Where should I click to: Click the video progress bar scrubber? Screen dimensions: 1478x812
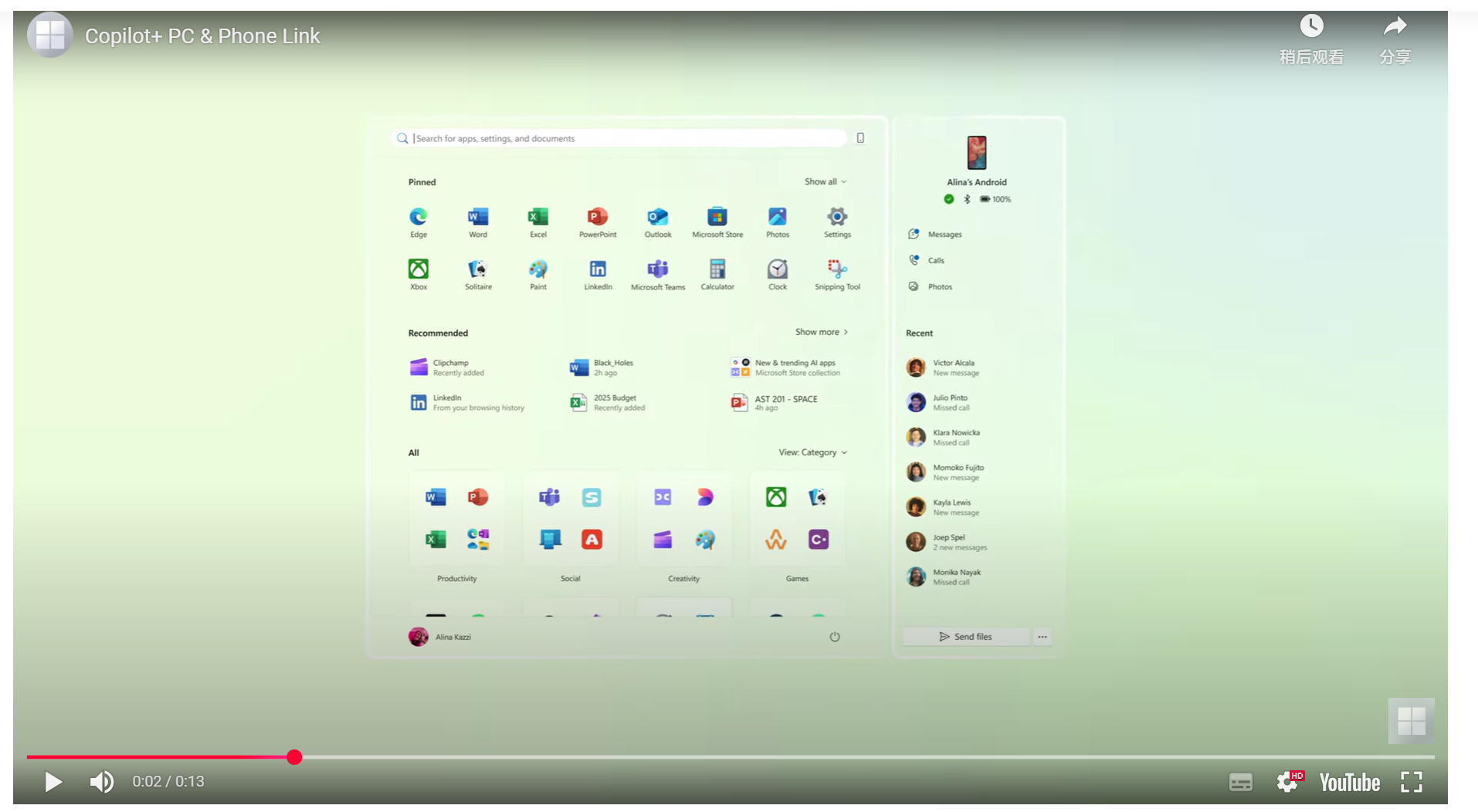(294, 757)
